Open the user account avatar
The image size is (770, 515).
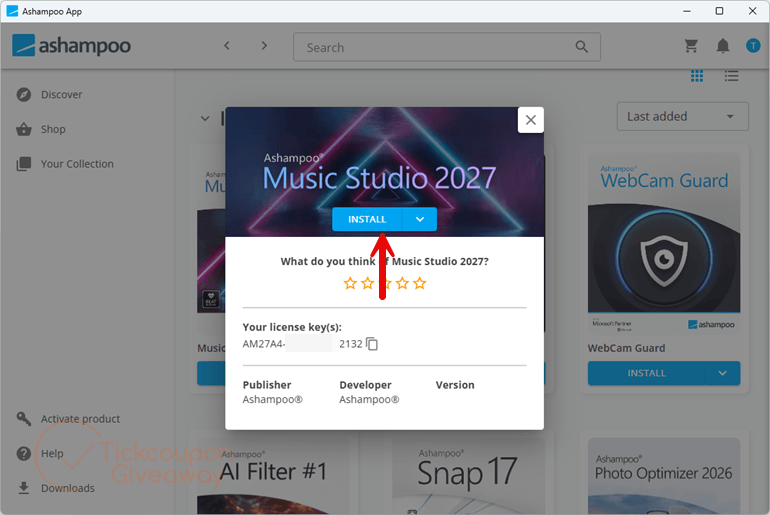click(x=753, y=46)
